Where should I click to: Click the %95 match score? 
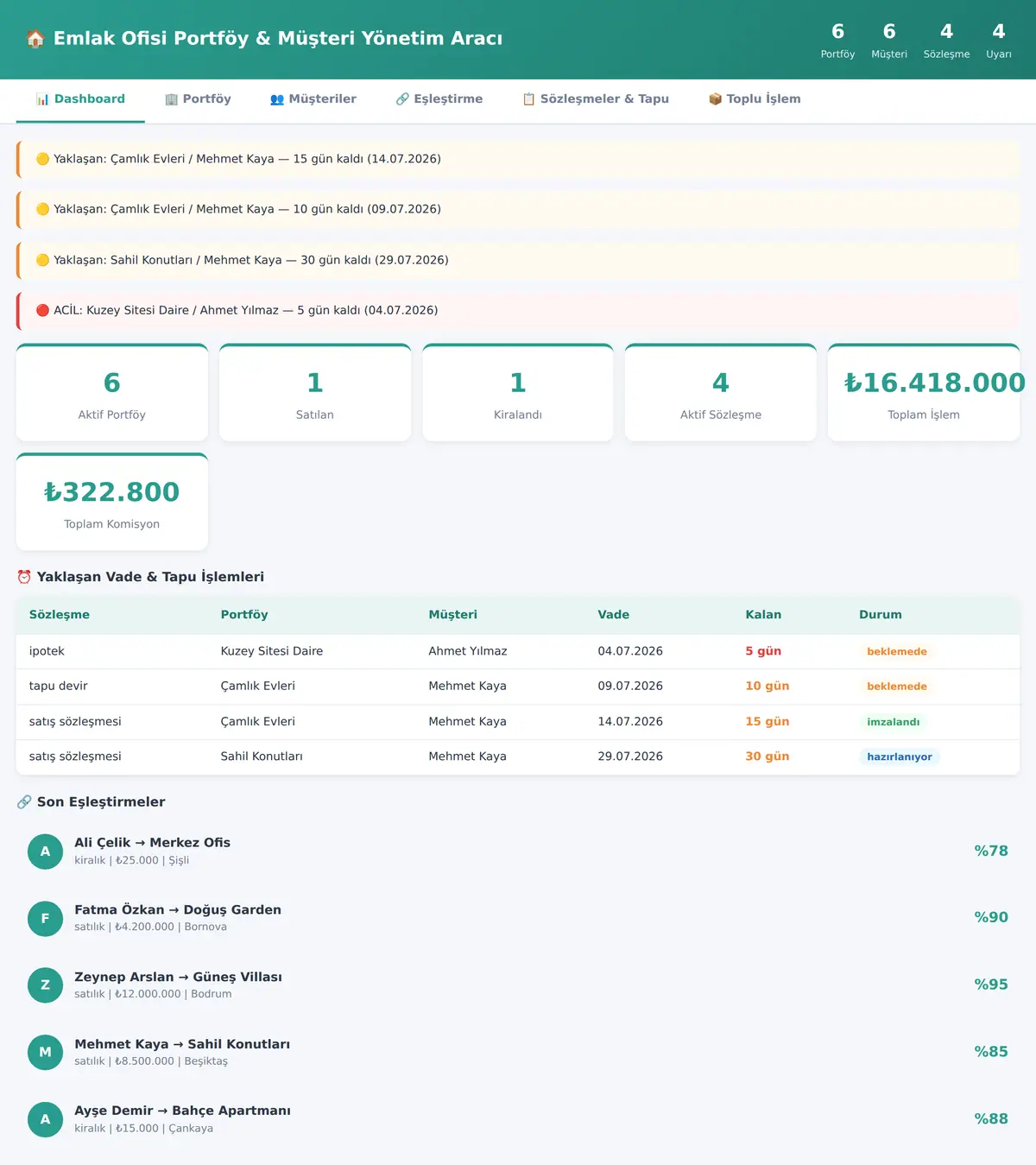click(991, 985)
